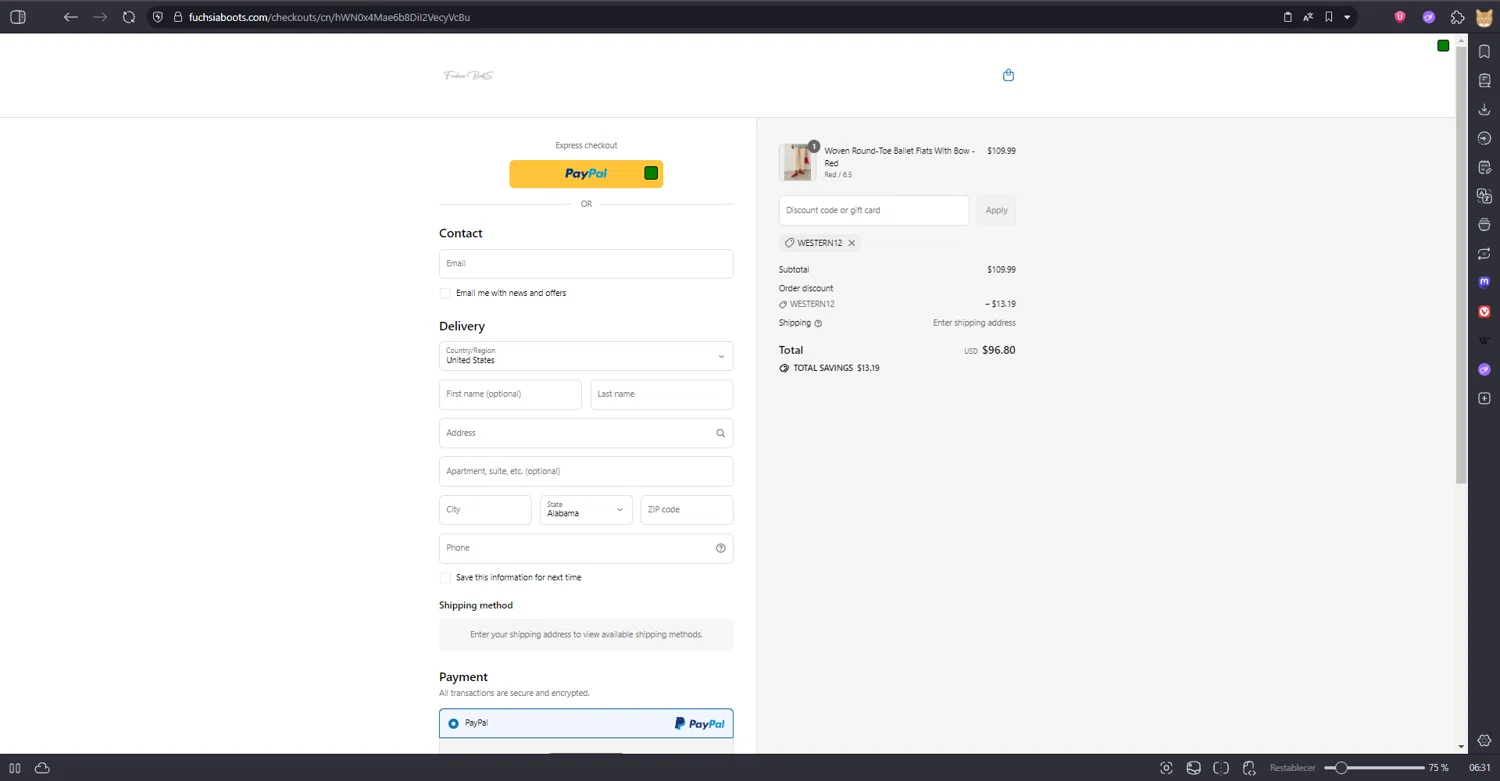Check Save this information for next time
The height and width of the screenshot is (781, 1500).
(x=445, y=577)
